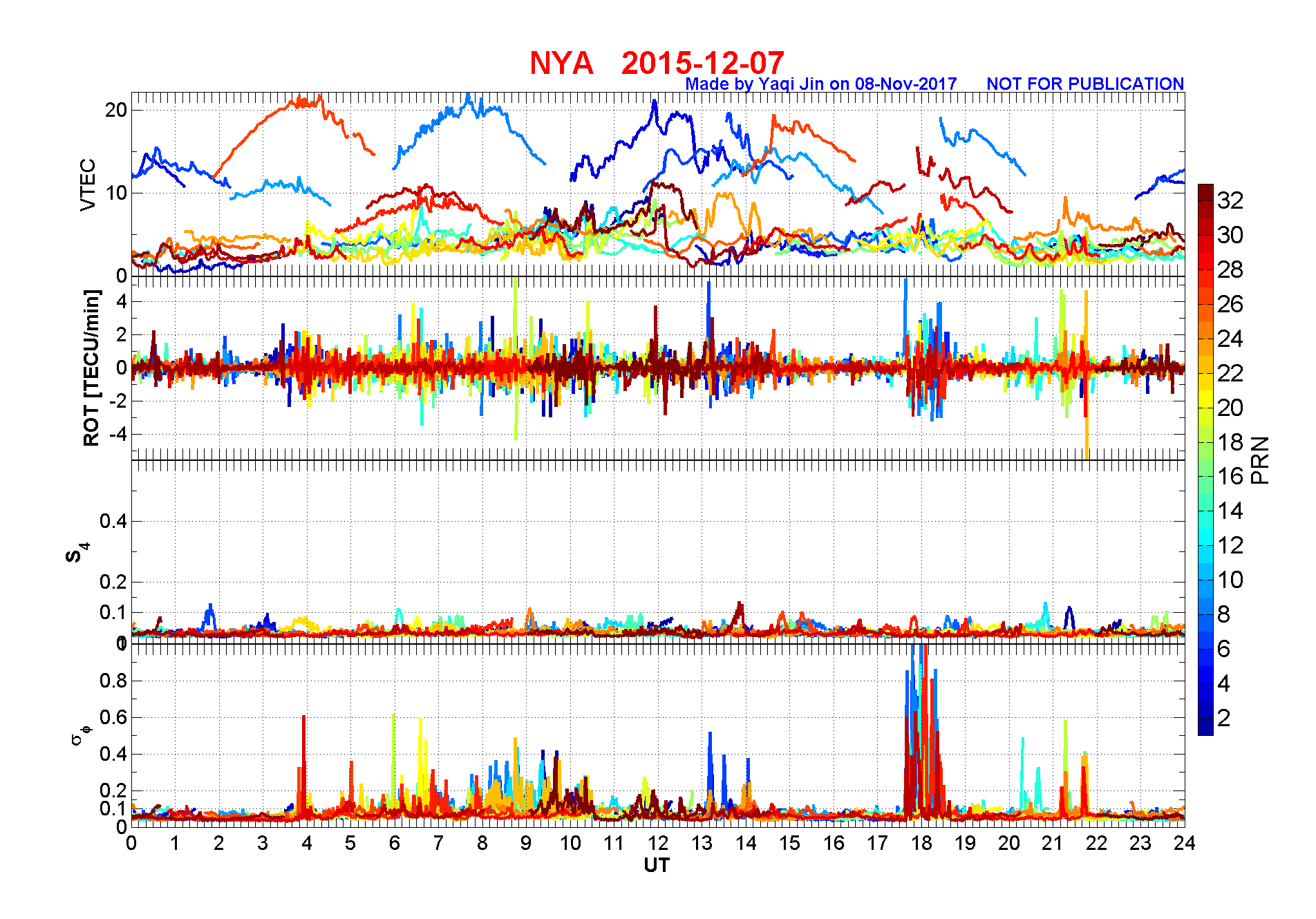Click the ROT [TECU/min] axis label
Screen dimensions: 1316x919
click(91, 368)
